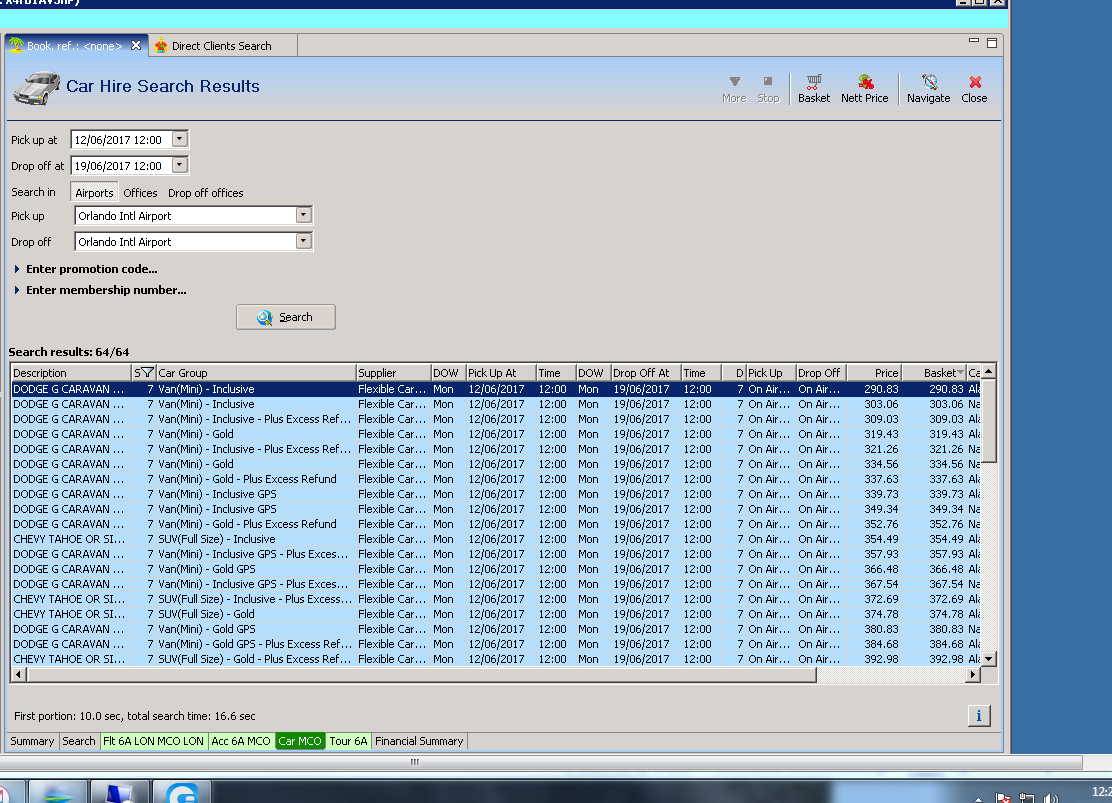Click the Navigate toolbar icon
This screenshot has height=803, width=1112.
(928, 88)
